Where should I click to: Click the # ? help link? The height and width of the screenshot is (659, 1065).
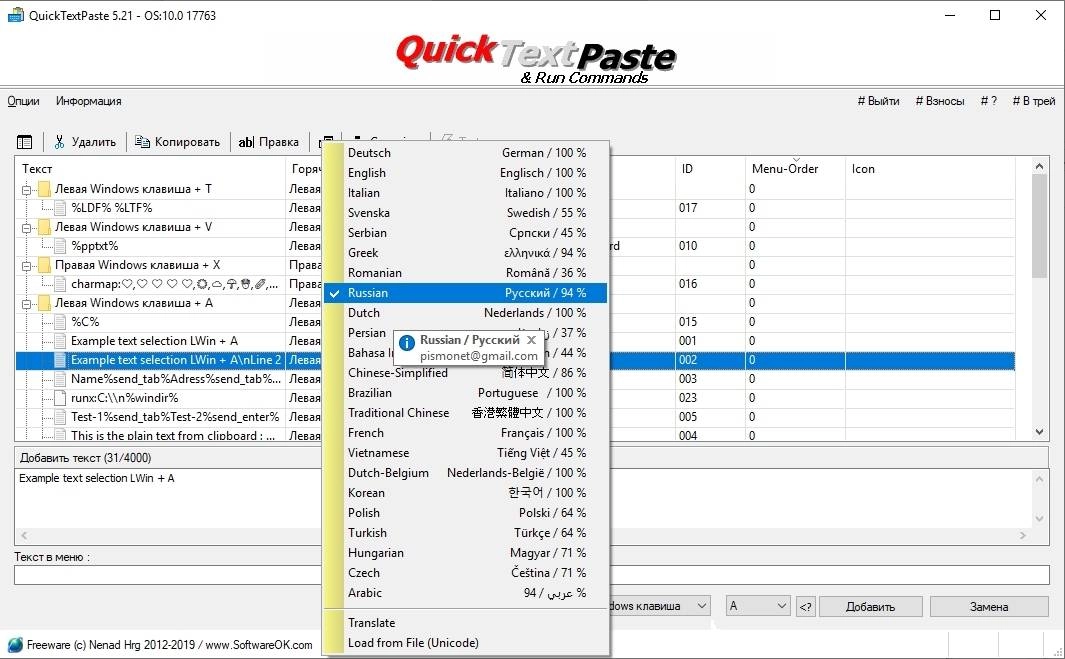pos(989,101)
